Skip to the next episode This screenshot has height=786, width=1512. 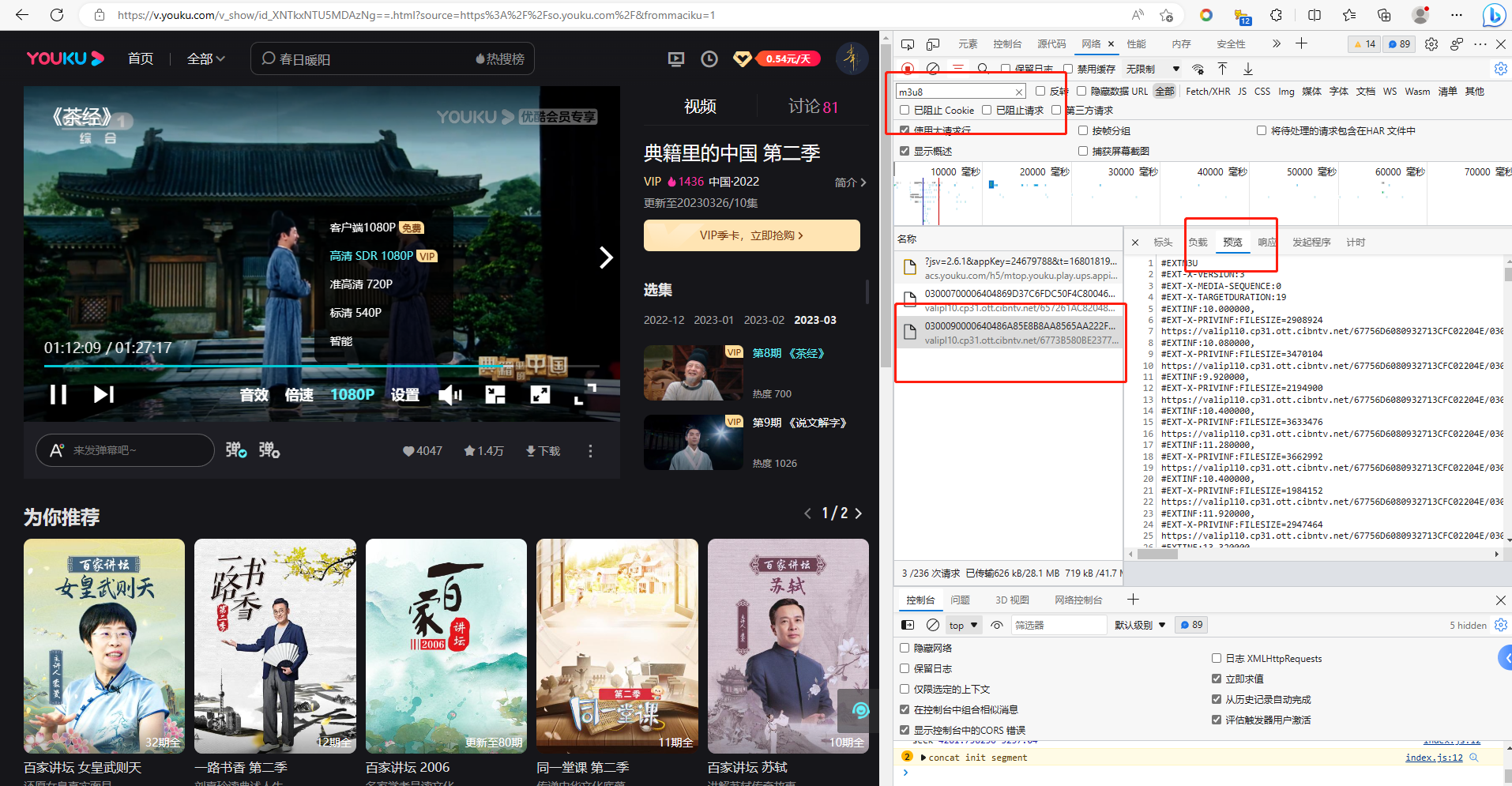tap(104, 394)
